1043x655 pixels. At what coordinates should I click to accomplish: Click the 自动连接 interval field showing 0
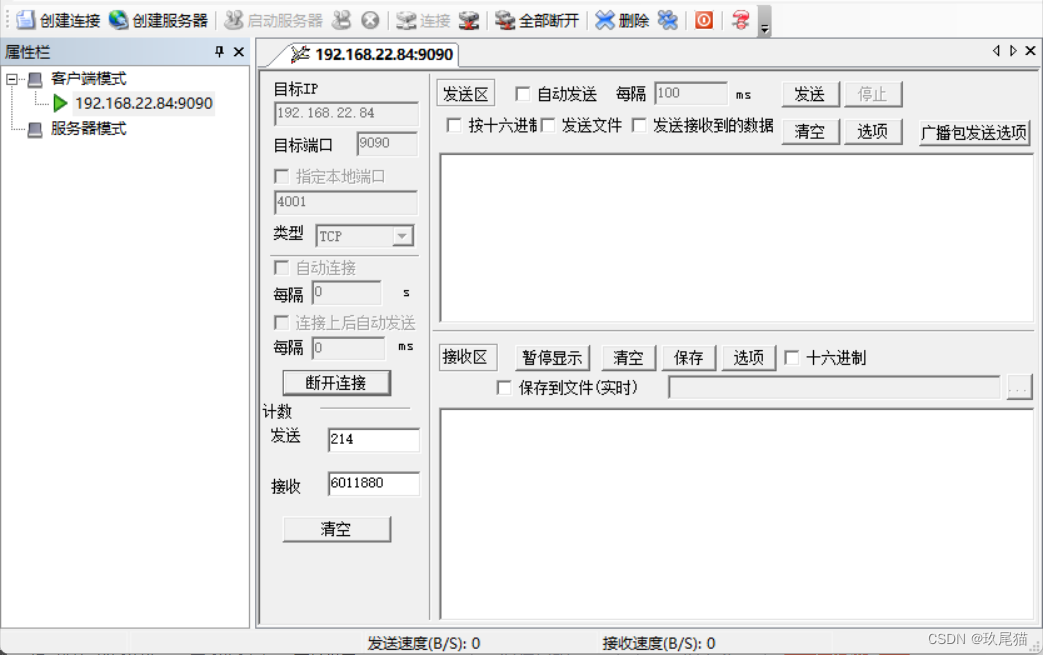coord(347,293)
